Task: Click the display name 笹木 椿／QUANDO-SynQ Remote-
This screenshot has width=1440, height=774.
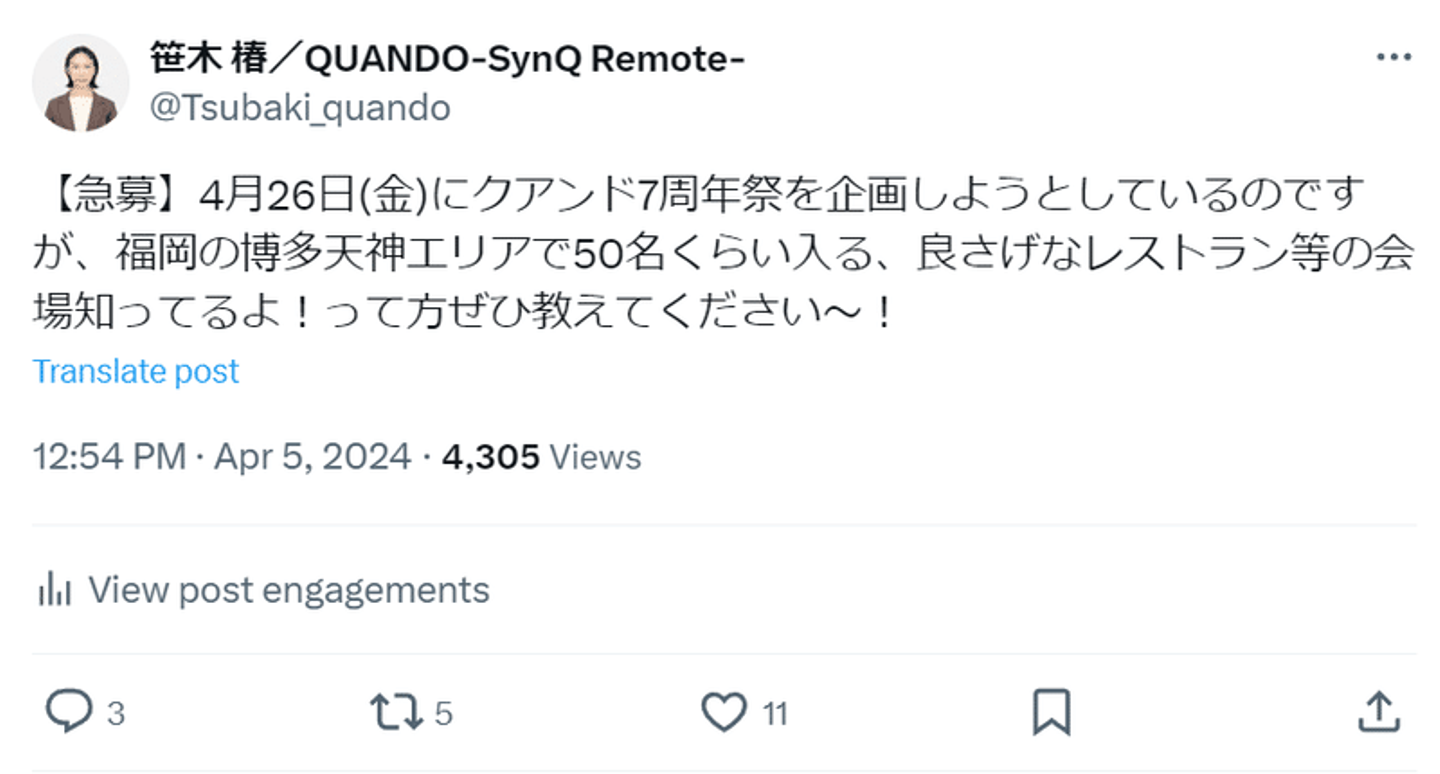Action: [x=447, y=59]
